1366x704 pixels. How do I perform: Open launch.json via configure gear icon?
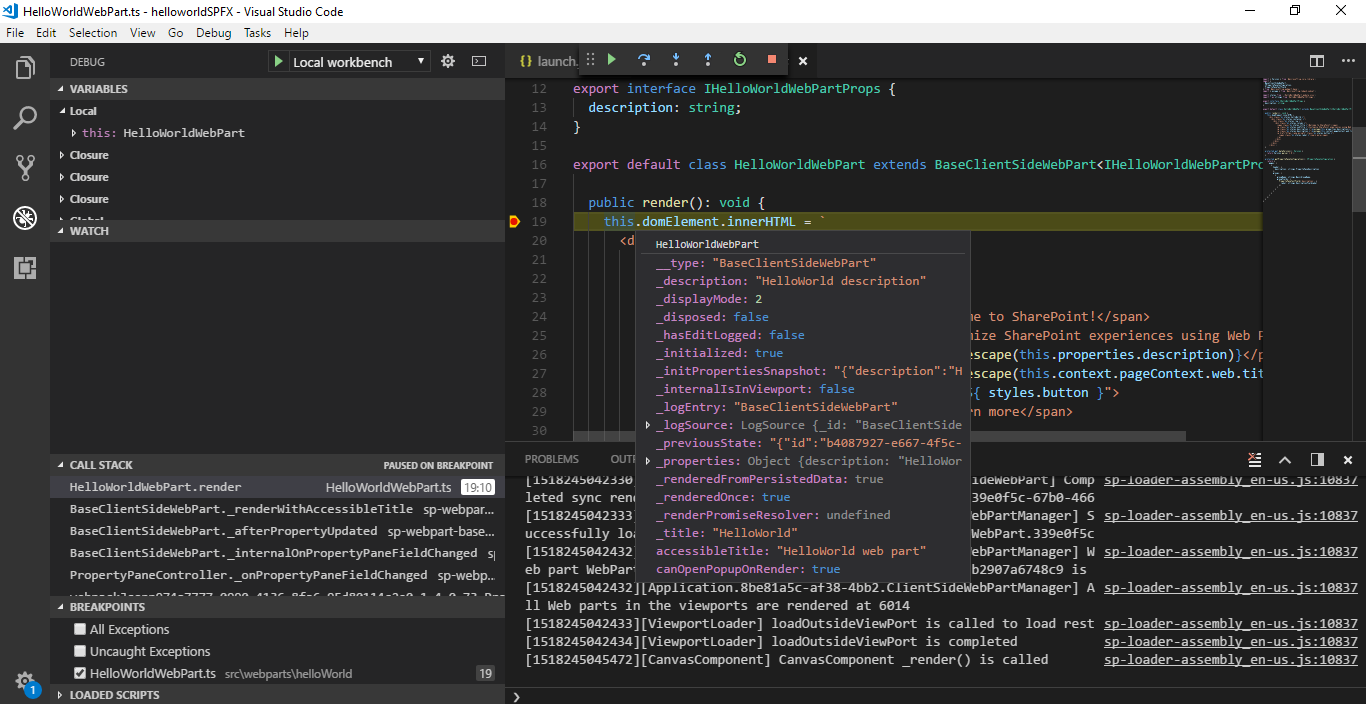pos(448,61)
